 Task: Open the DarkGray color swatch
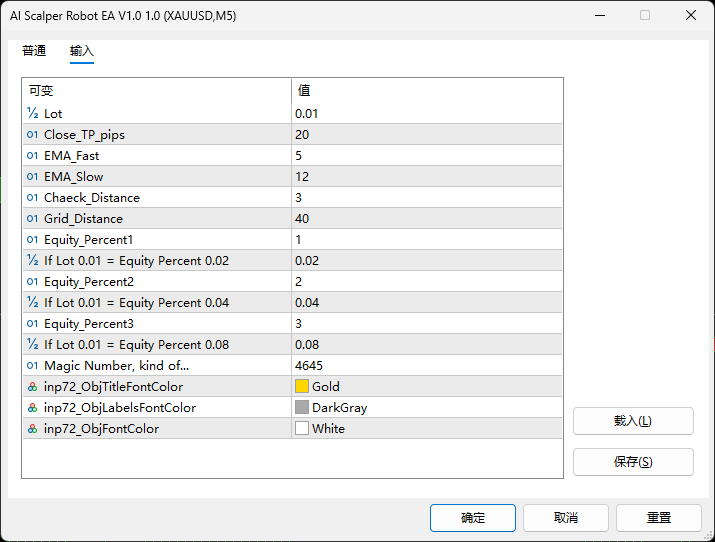302,408
